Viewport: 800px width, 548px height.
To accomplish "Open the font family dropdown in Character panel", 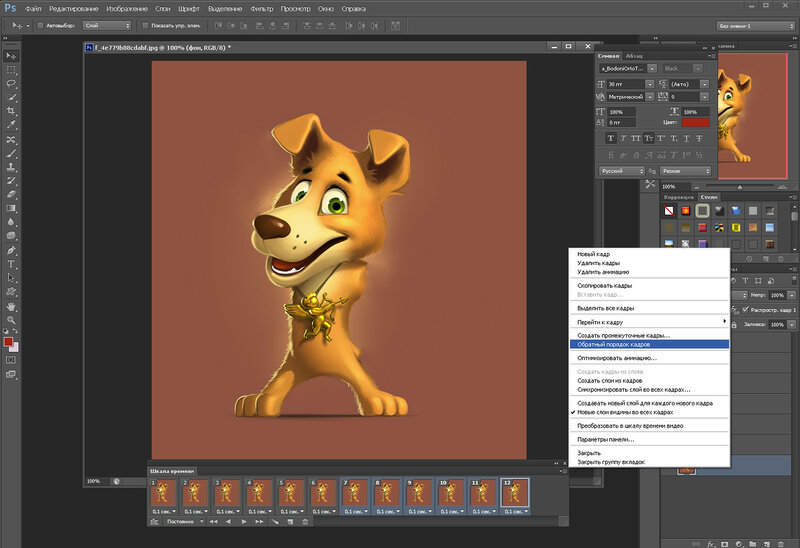I will click(650, 69).
